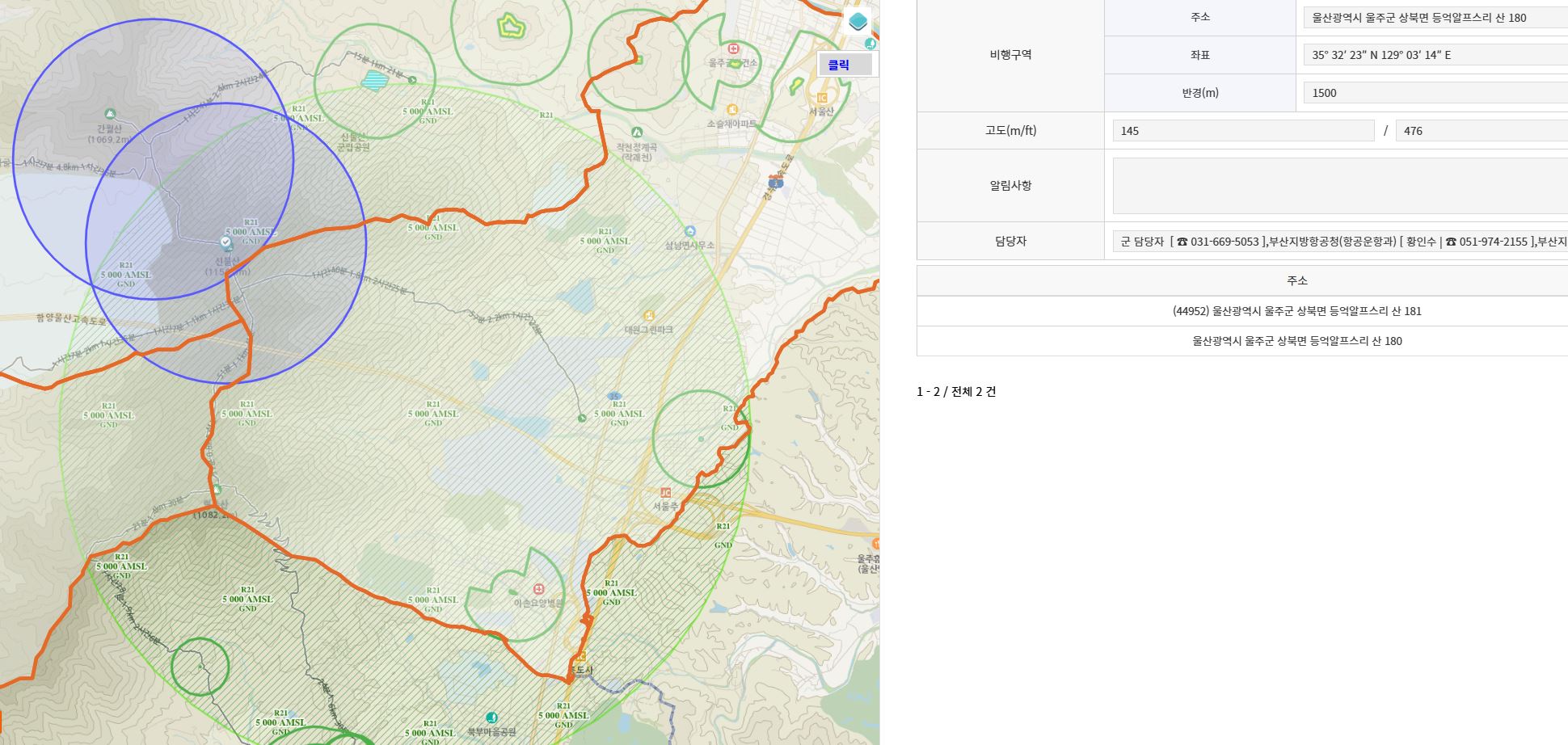Click the 주소 column header of the results list
The image size is (1568, 745).
pyautogui.click(x=1296, y=280)
